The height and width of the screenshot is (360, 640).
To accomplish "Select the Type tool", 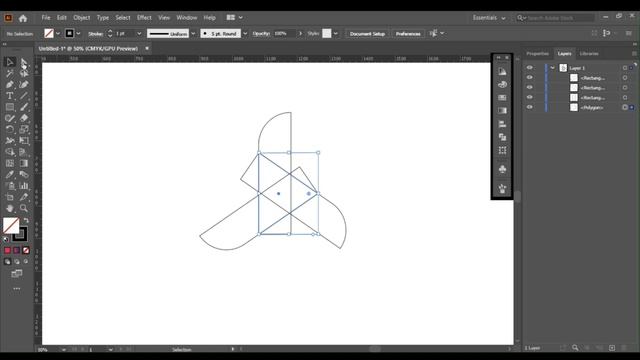I will [x=10, y=96].
